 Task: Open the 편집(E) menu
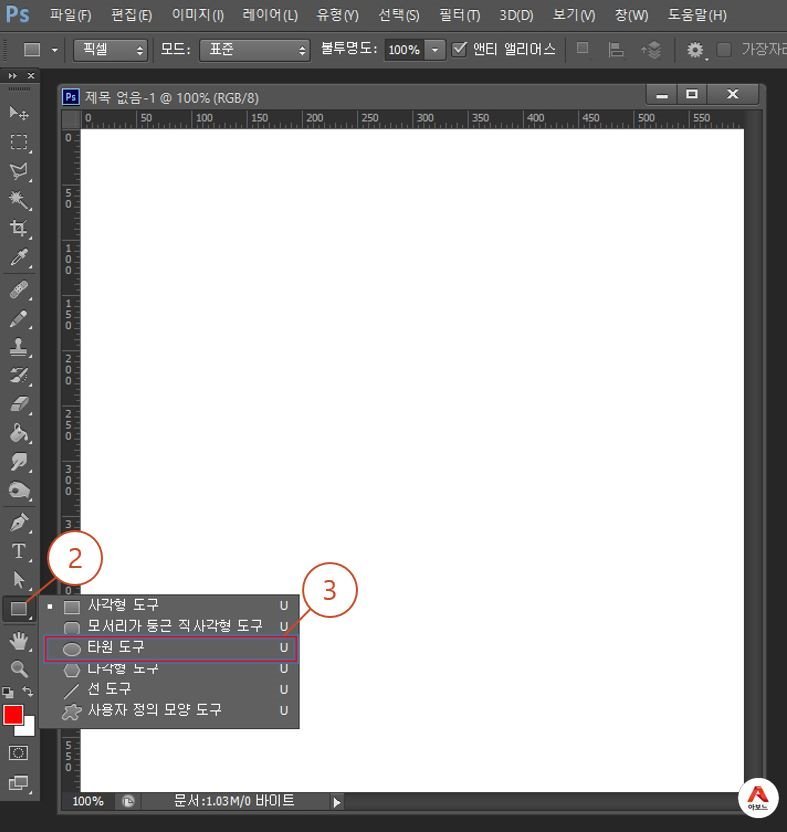pyautogui.click(x=132, y=15)
